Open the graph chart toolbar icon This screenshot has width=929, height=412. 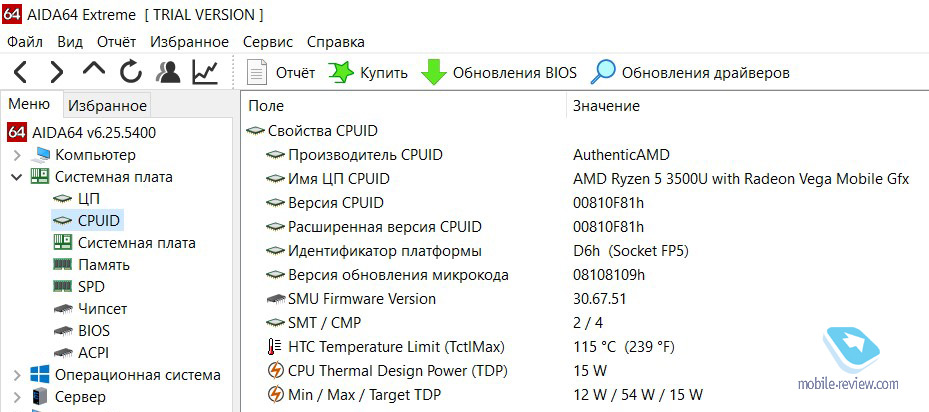coord(205,72)
